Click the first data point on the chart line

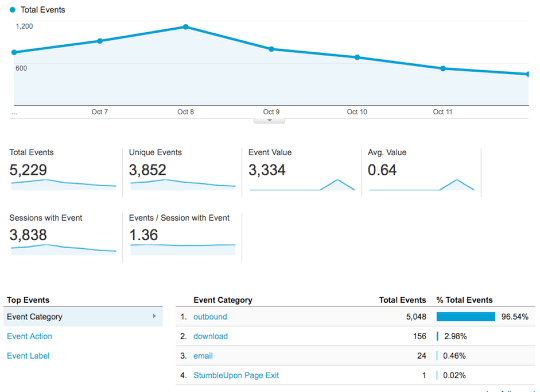pos(14,52)
